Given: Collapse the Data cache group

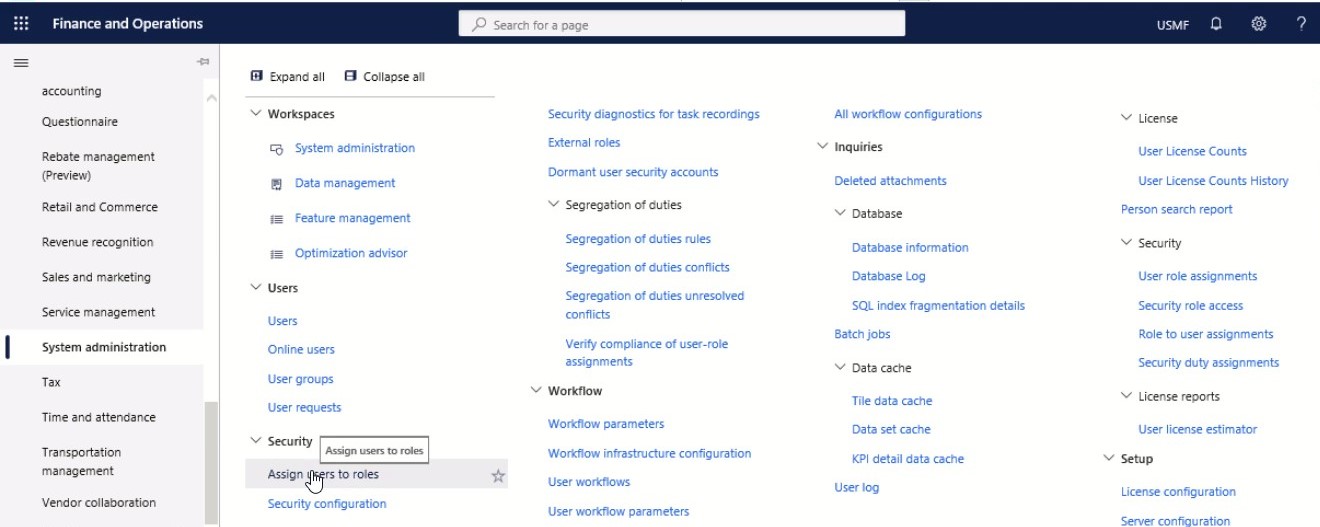Looking at the screenshot, I should (841, 368).
